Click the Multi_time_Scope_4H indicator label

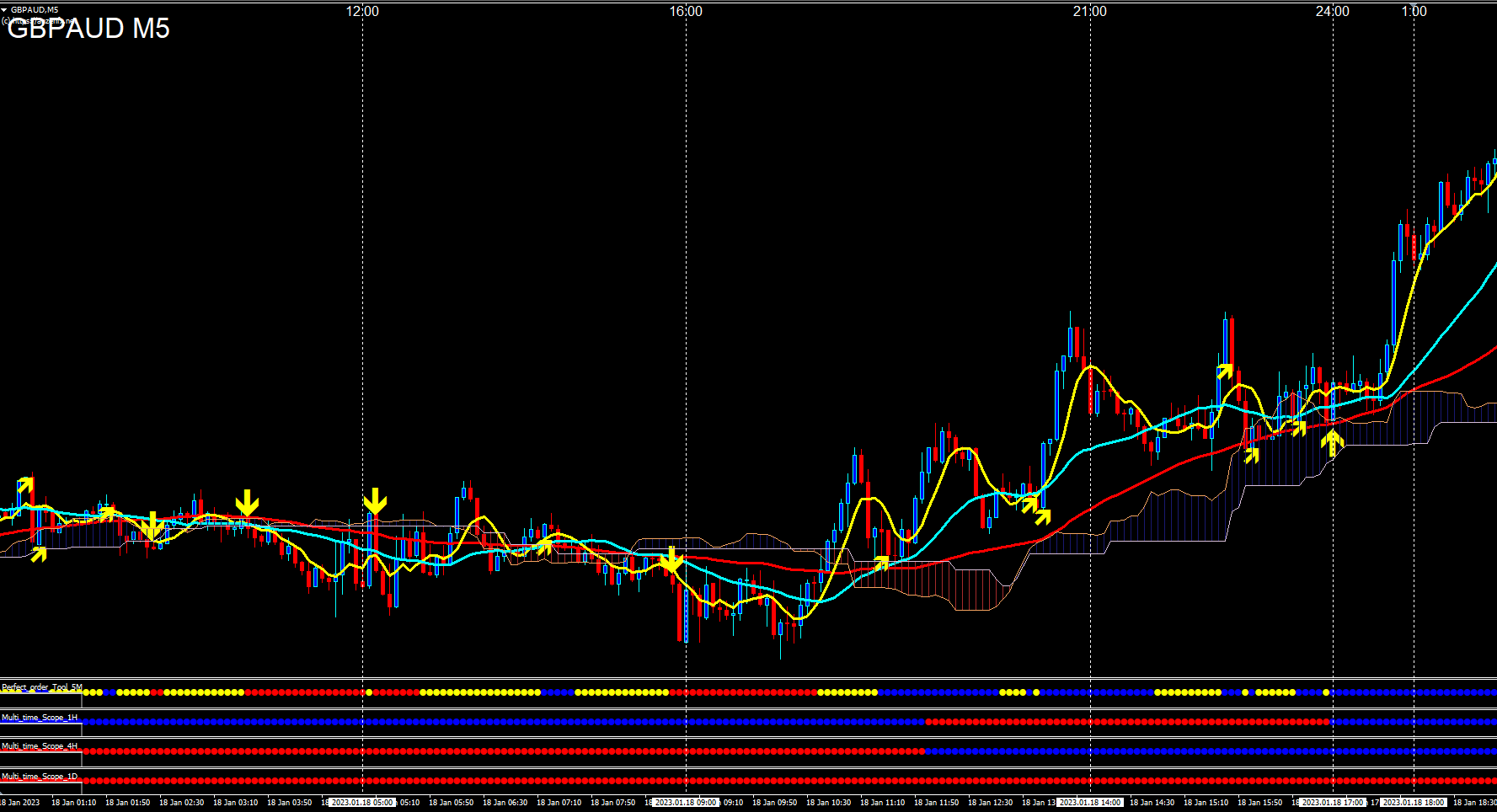pos(40,746)
